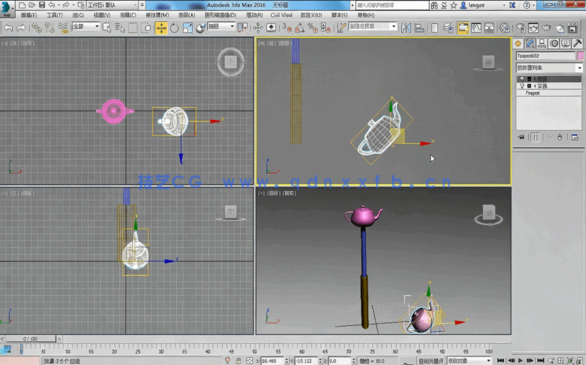Select the Select and Uniform Scale tool
The height and width of the screenshot is (365, 586).
[188, 28]
